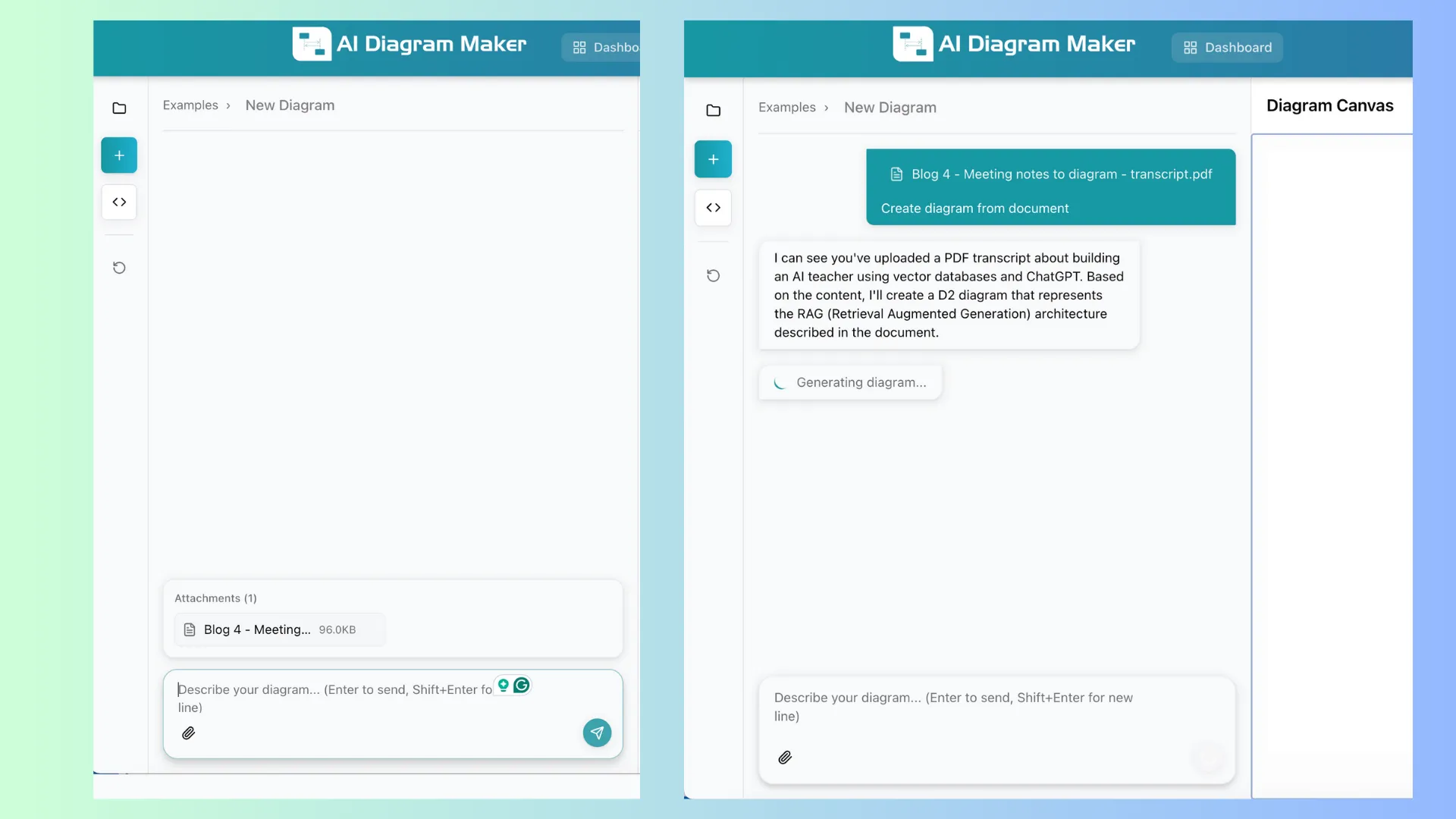Select New Diagram in the breadcrumb
Image resolution: width=1456 pixels, height=819 pixels.
point(290,105)
